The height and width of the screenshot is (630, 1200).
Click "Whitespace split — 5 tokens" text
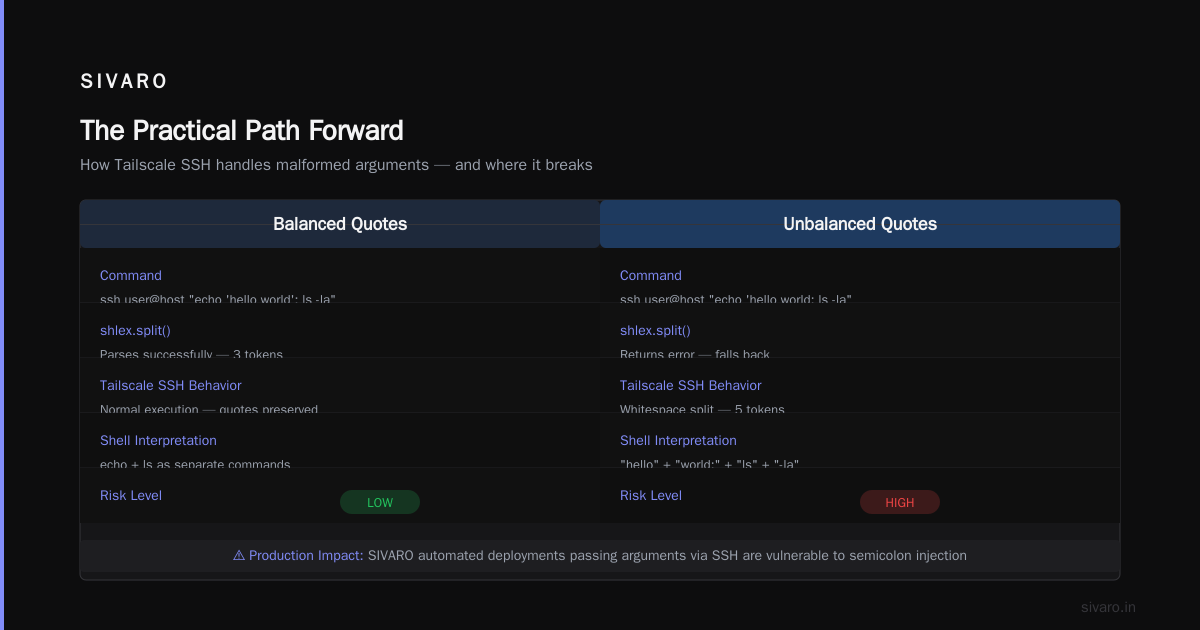pos(702,409)
